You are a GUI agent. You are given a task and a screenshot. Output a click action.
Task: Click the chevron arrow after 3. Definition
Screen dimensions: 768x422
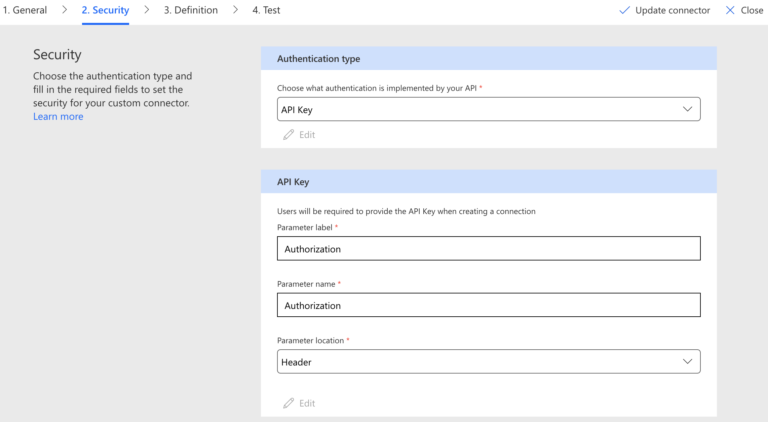click(x=235, y=10)
